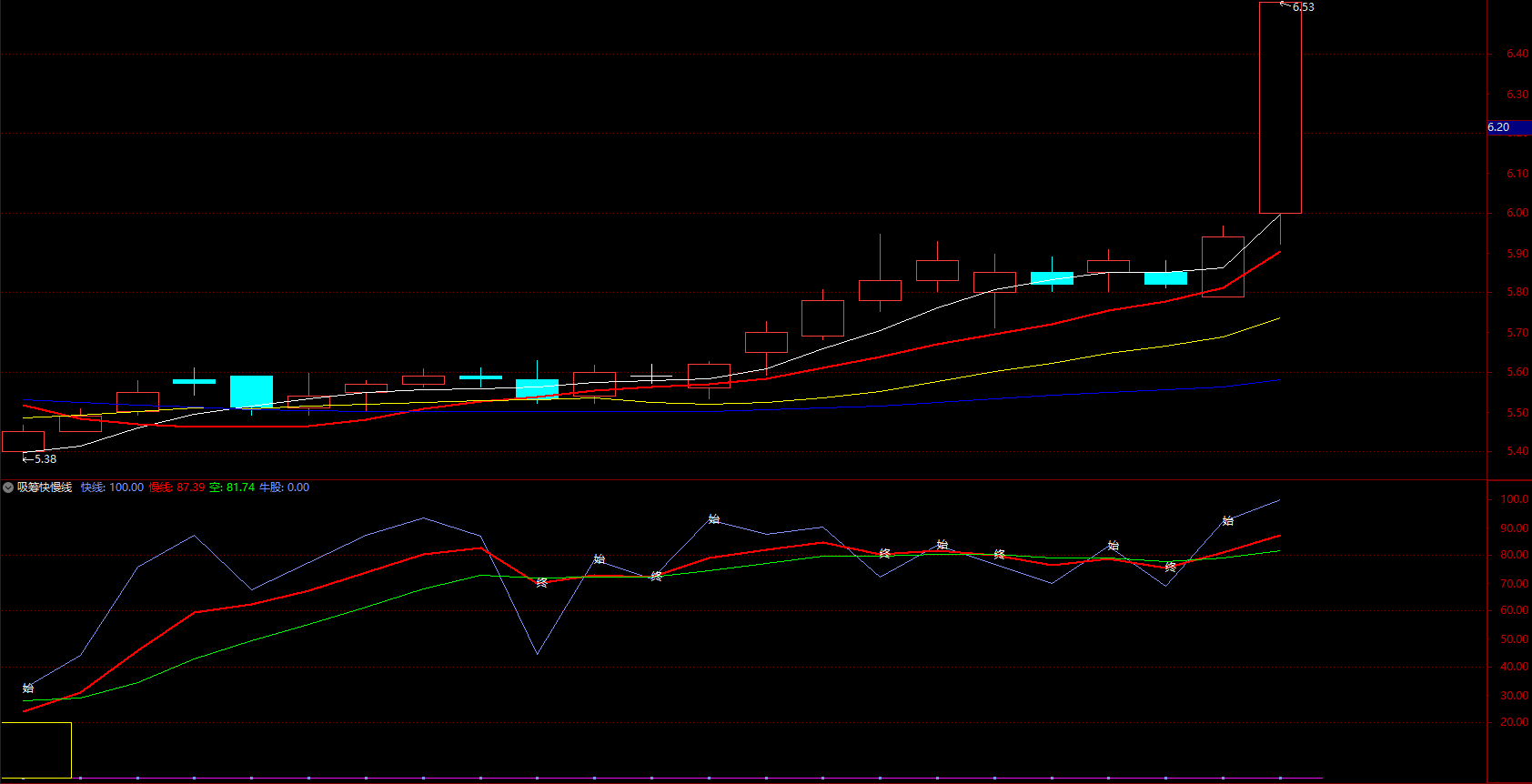Click the 5.80 price axis label
The width and height of the screenshot is (1532, 784).
[x=1517, y=293]
